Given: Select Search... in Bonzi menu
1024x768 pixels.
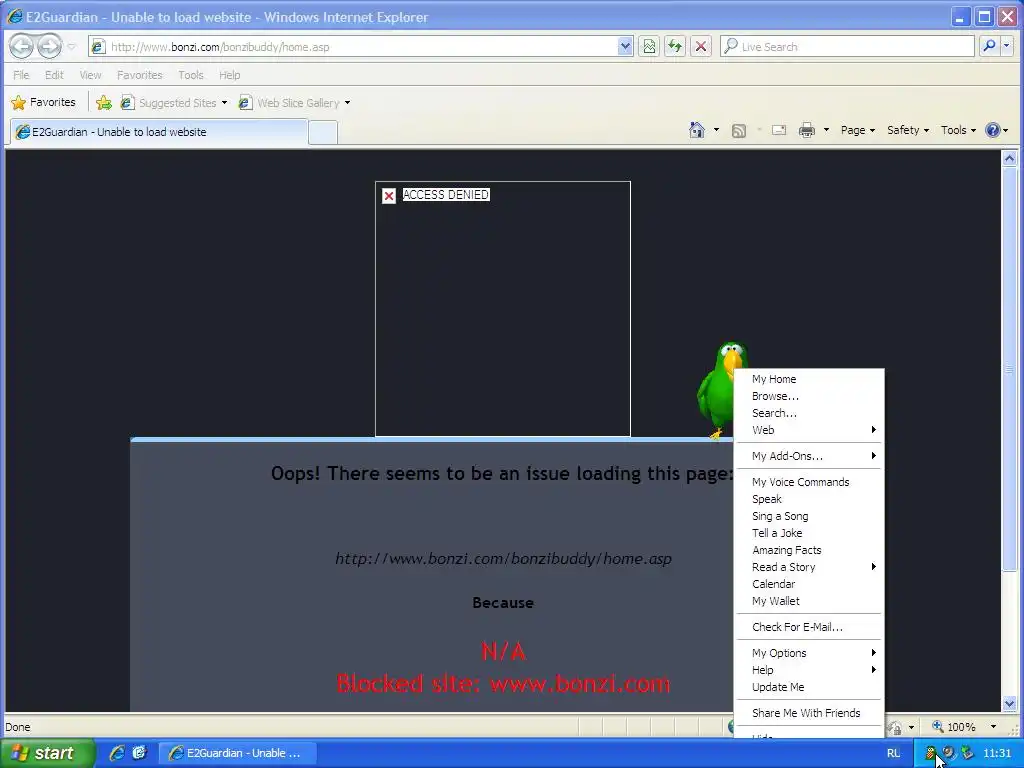Looking at the screenshot, I should [x=810, y=413].
